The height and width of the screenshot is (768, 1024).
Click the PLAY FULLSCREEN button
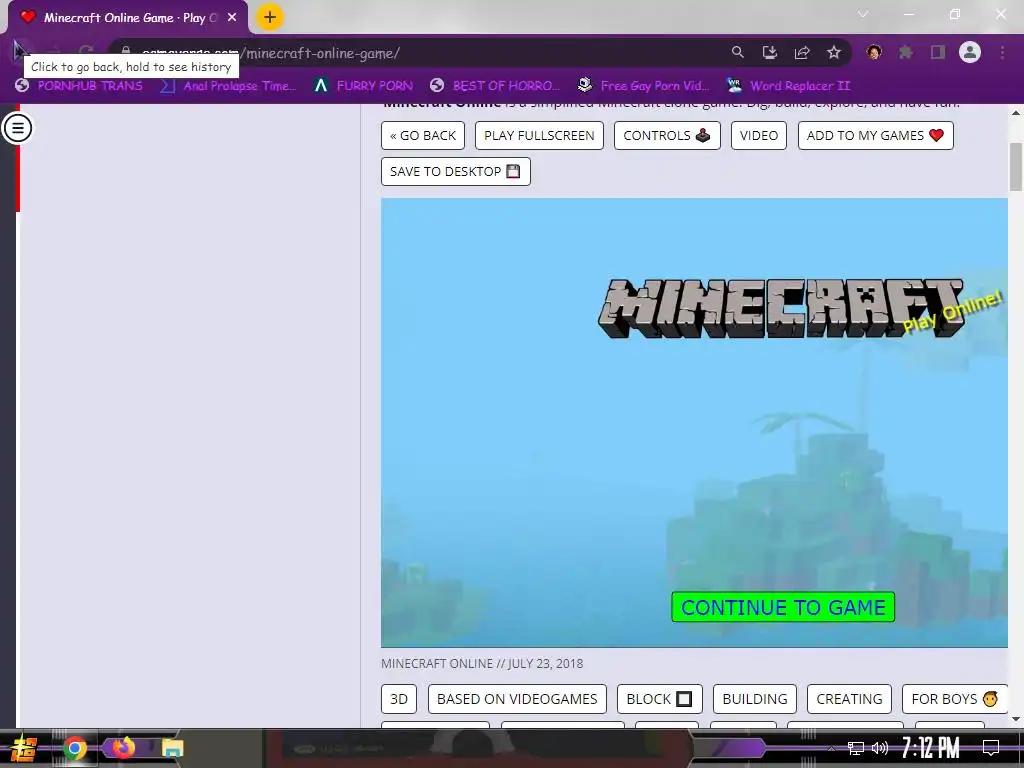click(x=539, y=135)
